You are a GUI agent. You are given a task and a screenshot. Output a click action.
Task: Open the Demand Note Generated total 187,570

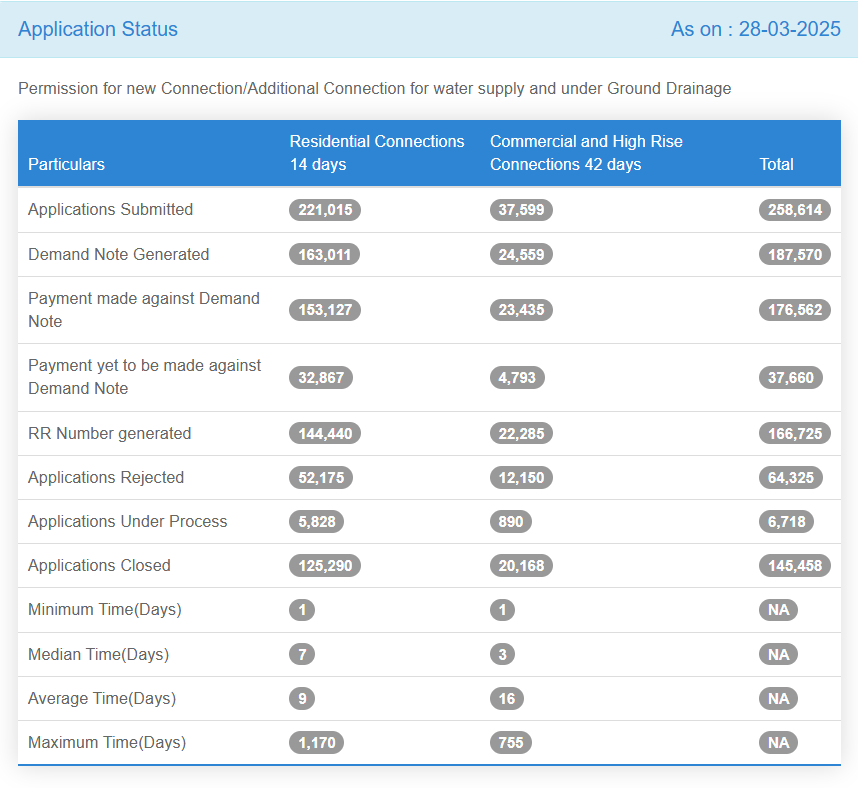click(x=794, y=254)
